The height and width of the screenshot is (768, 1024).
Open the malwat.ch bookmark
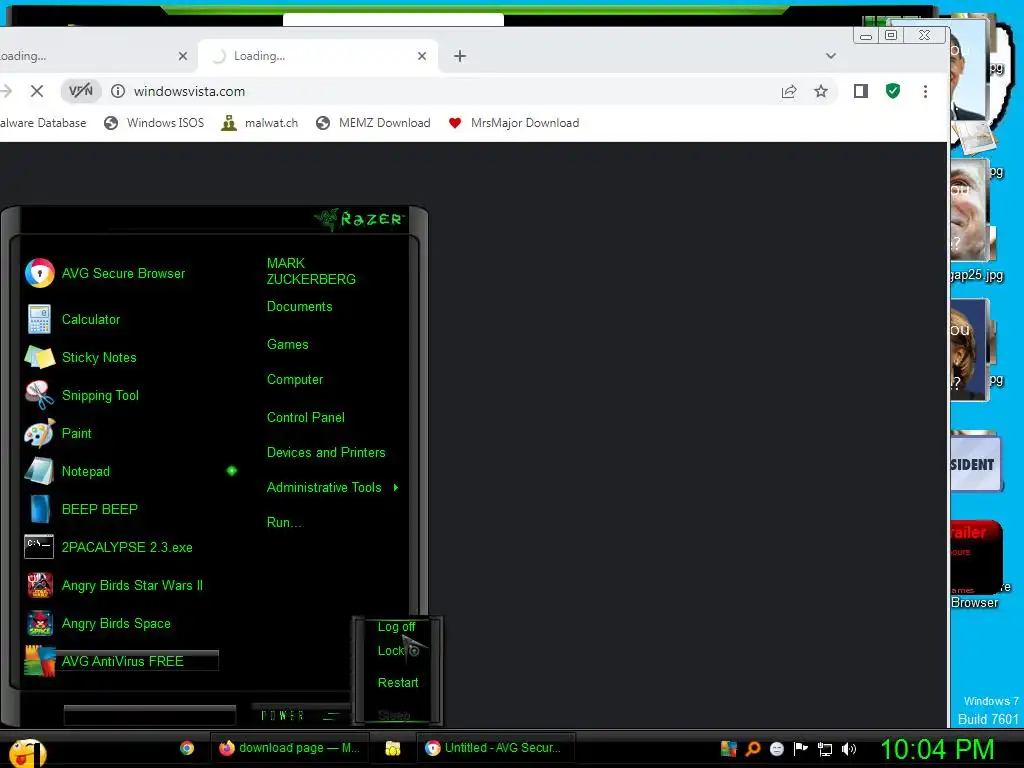pyautogui.click(x=260, y=123)
